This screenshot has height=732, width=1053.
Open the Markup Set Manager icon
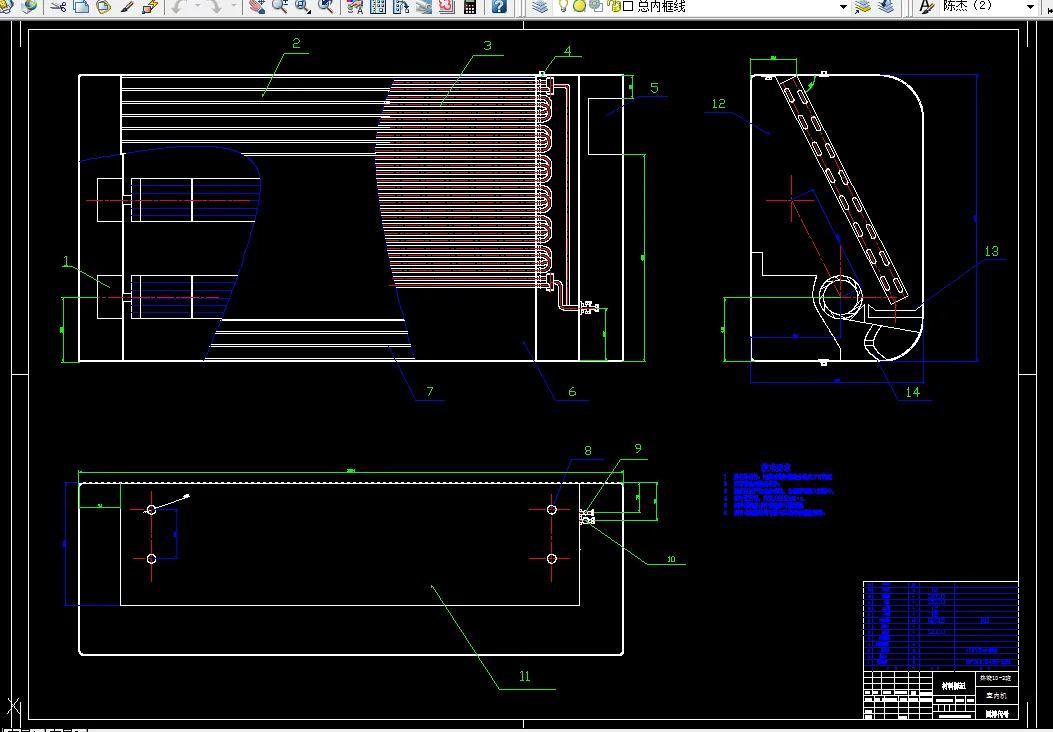(x=447, y=7)
